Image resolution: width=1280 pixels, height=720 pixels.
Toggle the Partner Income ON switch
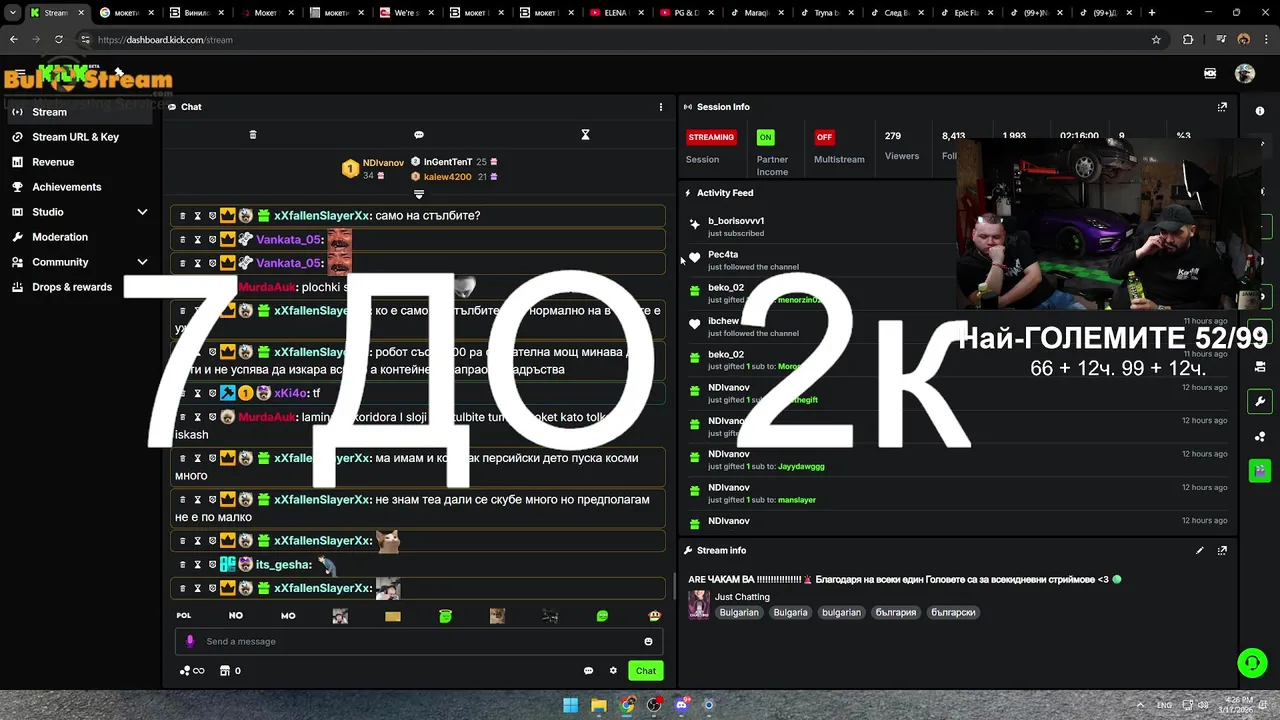pos(765,137)
